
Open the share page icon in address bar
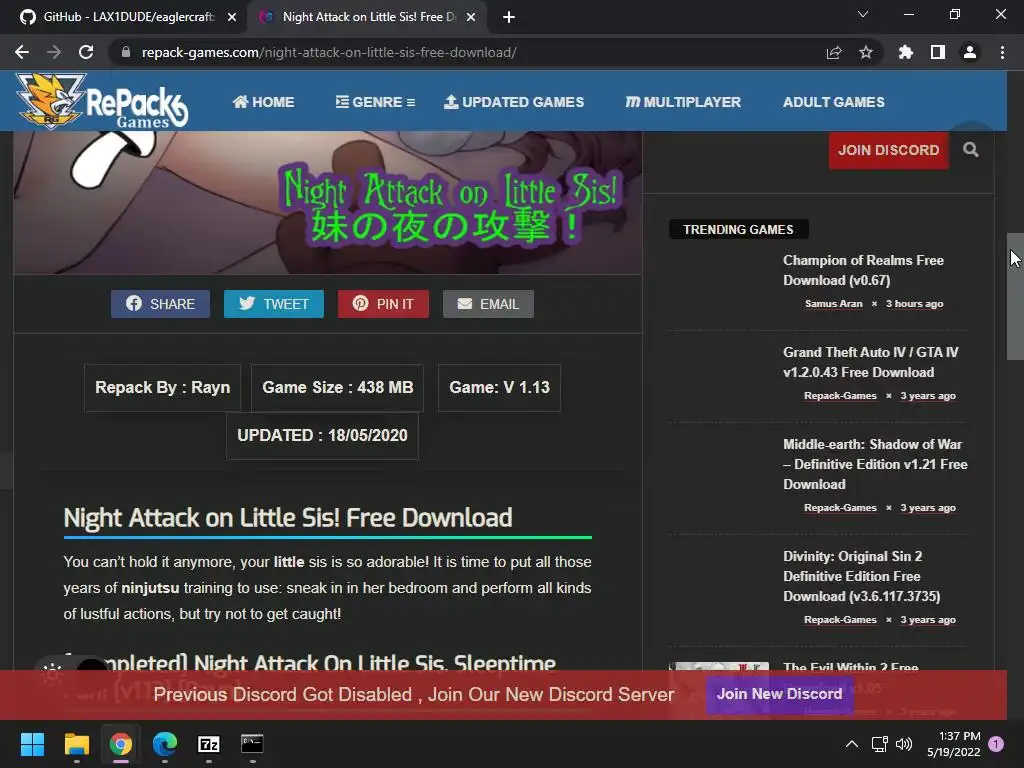point(833,52)
